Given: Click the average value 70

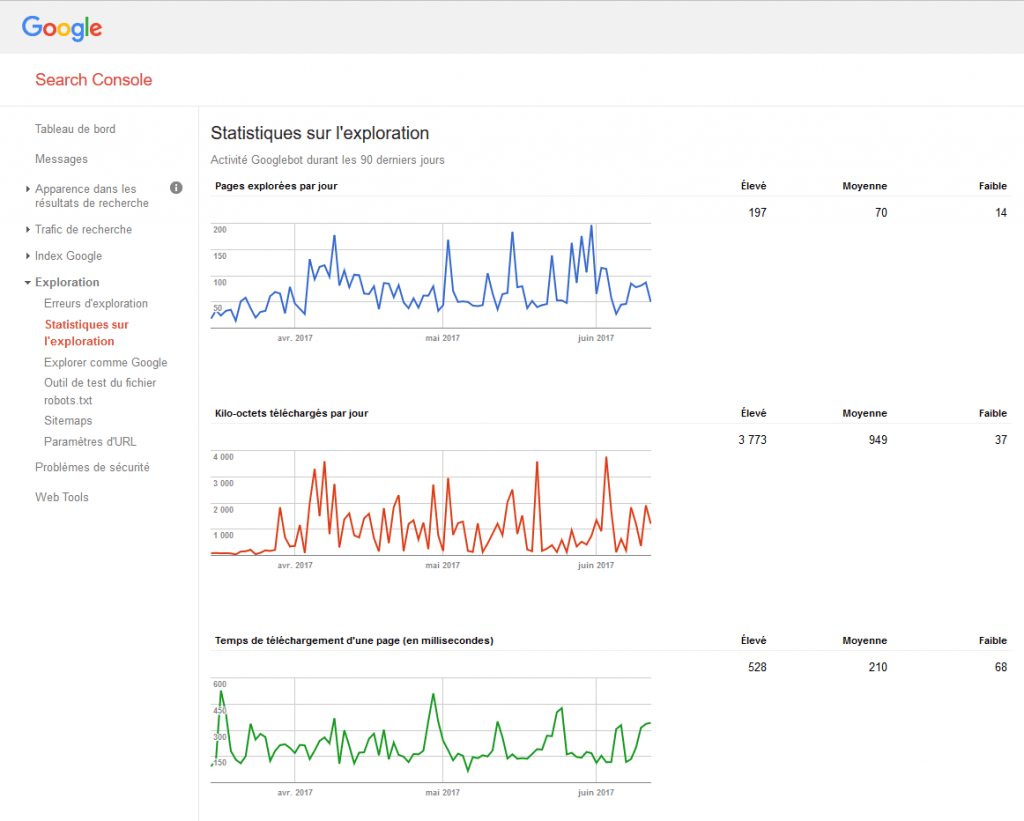Looking at the screenshot, I should 881,213.
